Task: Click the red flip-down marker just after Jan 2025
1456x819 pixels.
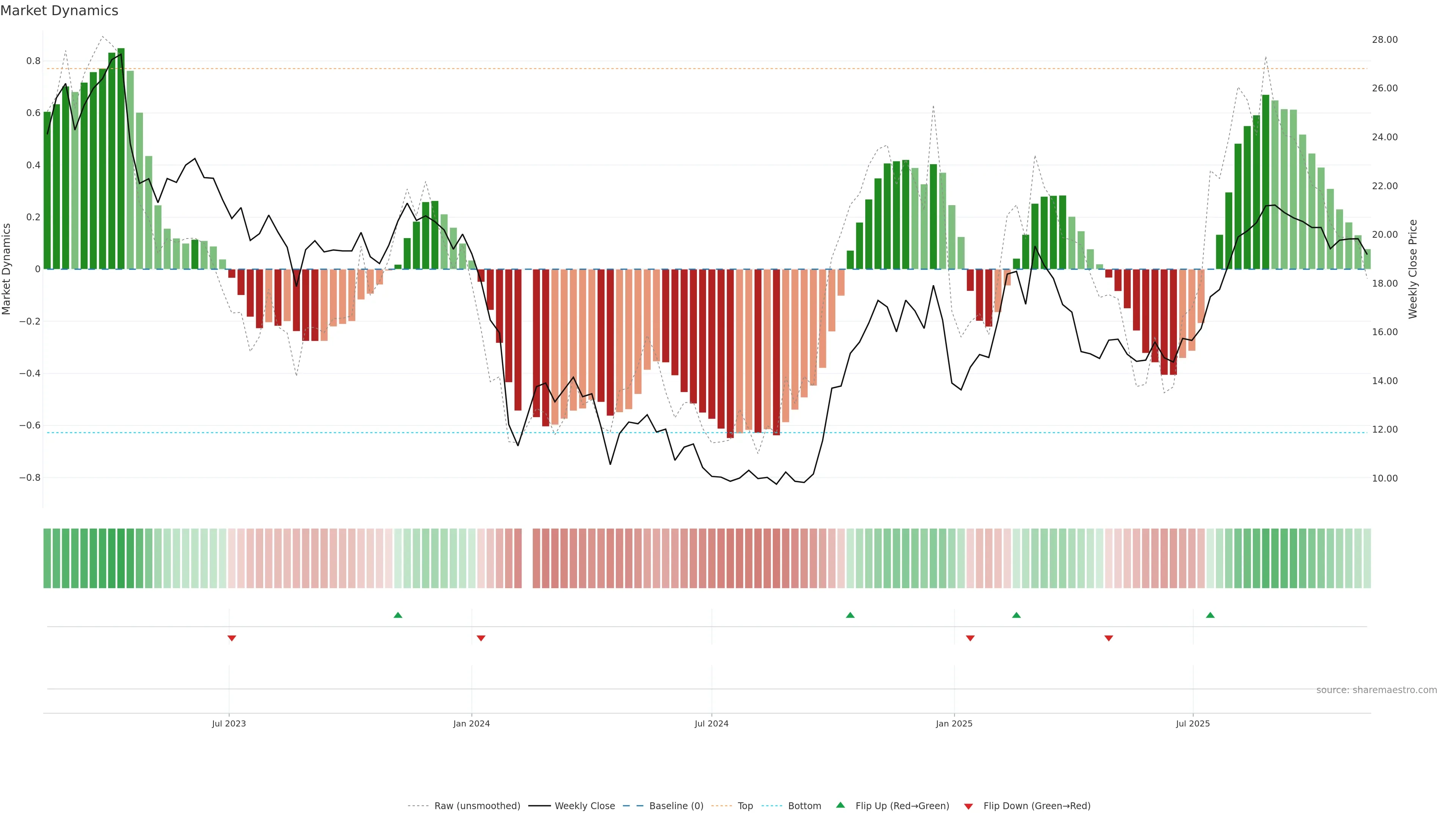Action: pos(971,638)
